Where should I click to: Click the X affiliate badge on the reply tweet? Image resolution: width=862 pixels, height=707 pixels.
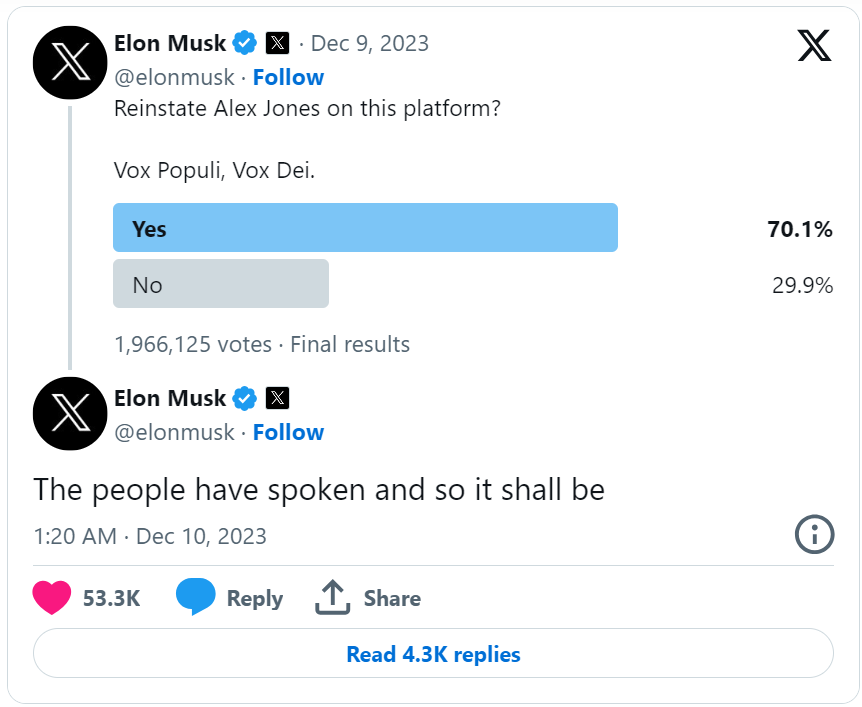(x=278, y=398)
